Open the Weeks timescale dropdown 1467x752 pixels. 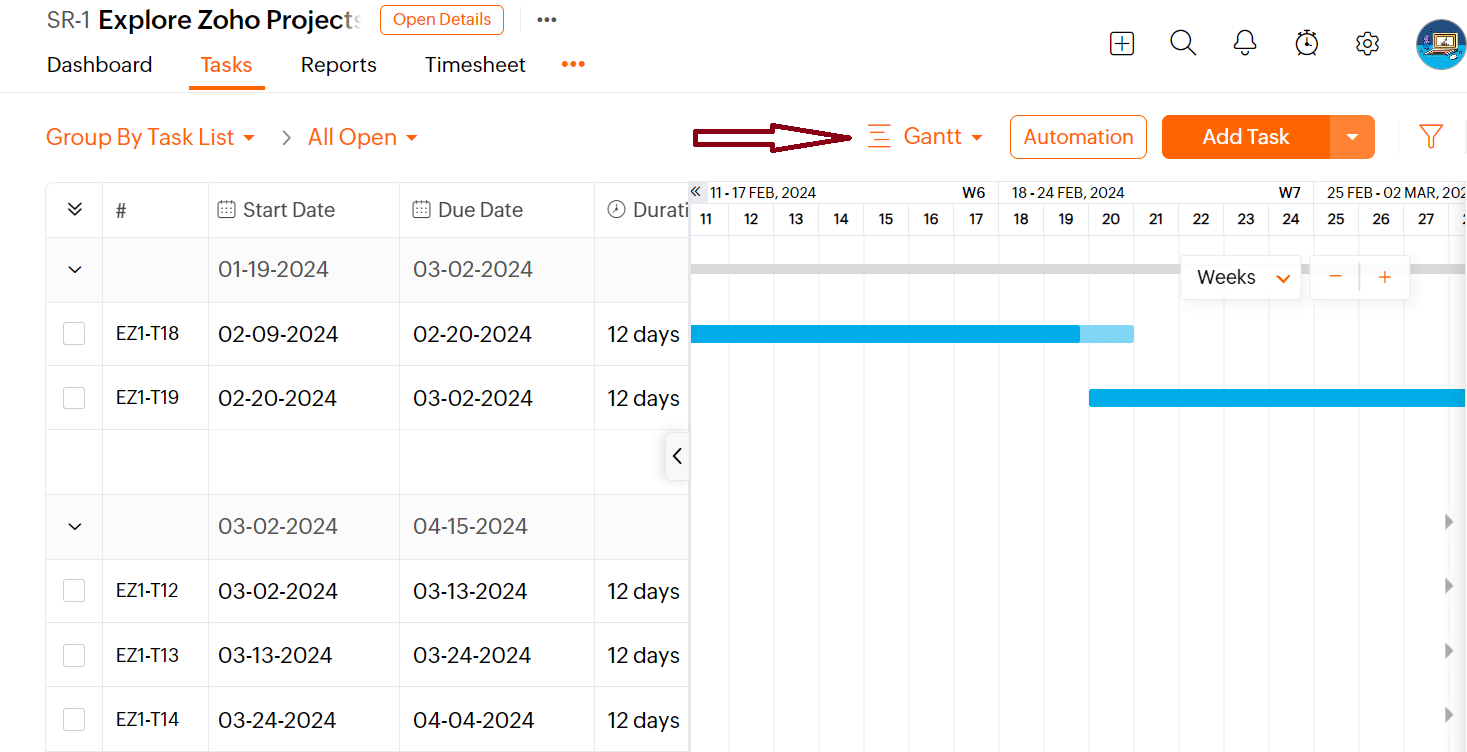1241,277
